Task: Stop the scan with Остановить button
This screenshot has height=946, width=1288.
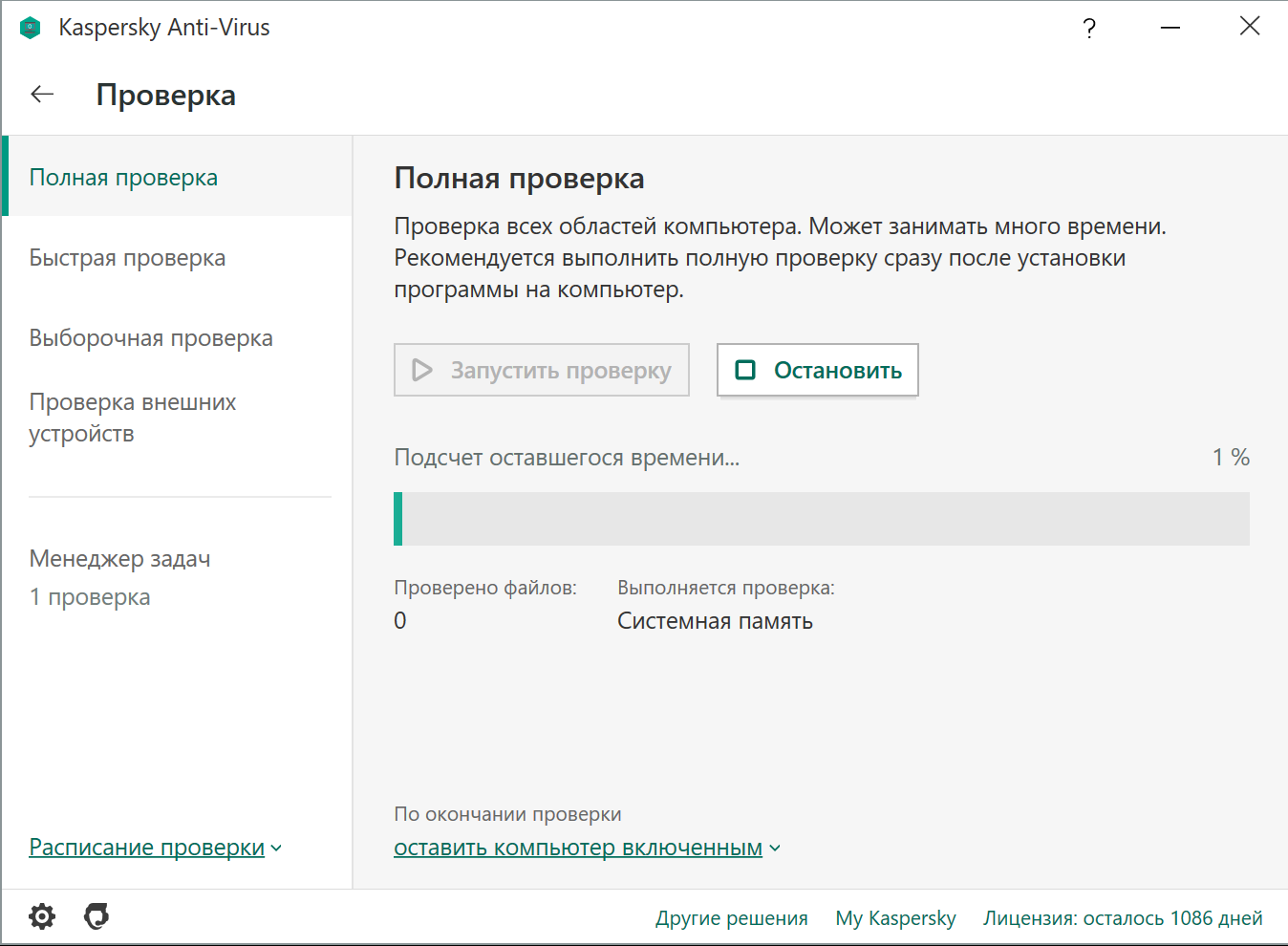Action: click(818, 370)
